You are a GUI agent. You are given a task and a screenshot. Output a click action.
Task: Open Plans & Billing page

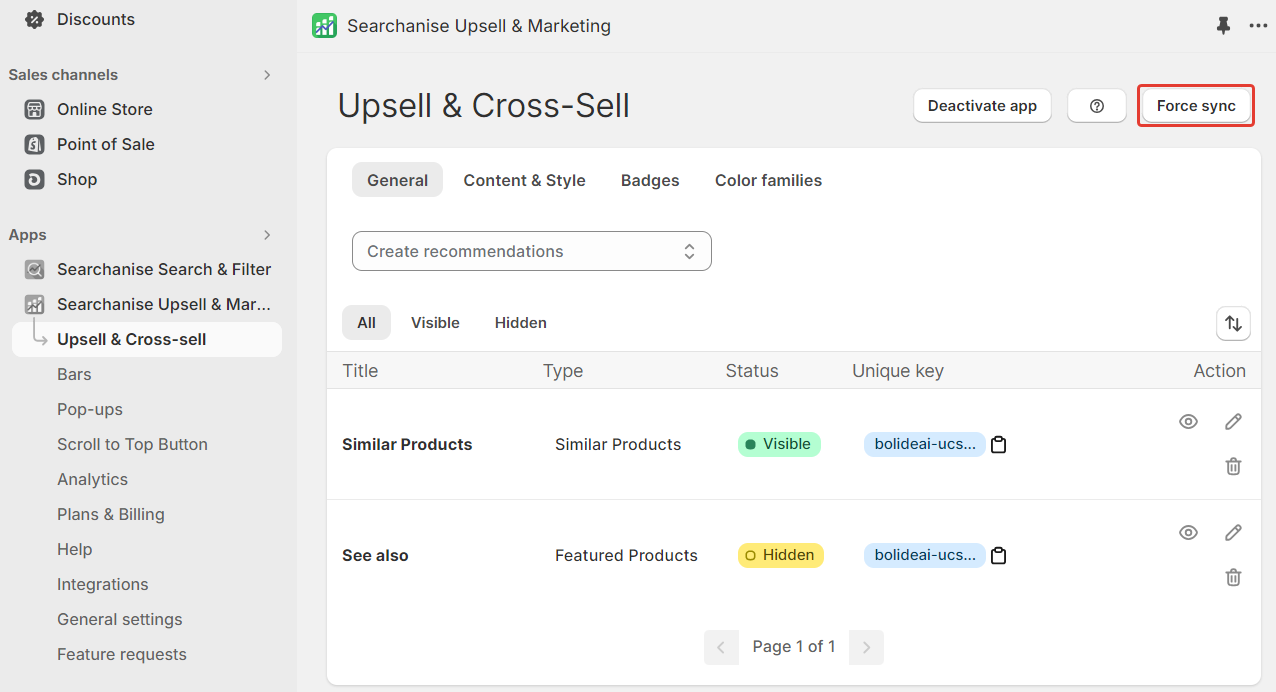111,514
